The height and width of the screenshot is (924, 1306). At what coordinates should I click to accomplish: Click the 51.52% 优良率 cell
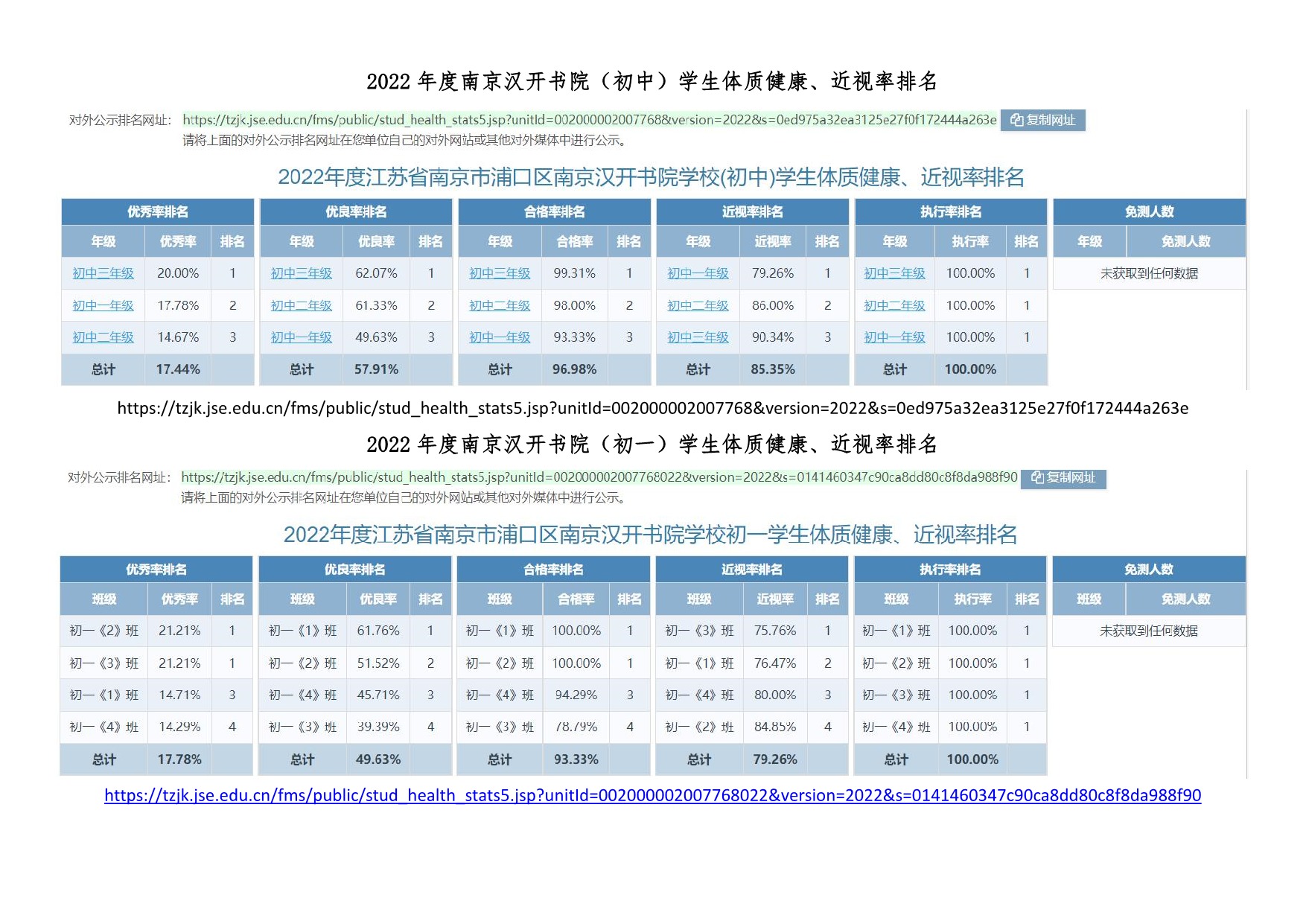[378, 663]
